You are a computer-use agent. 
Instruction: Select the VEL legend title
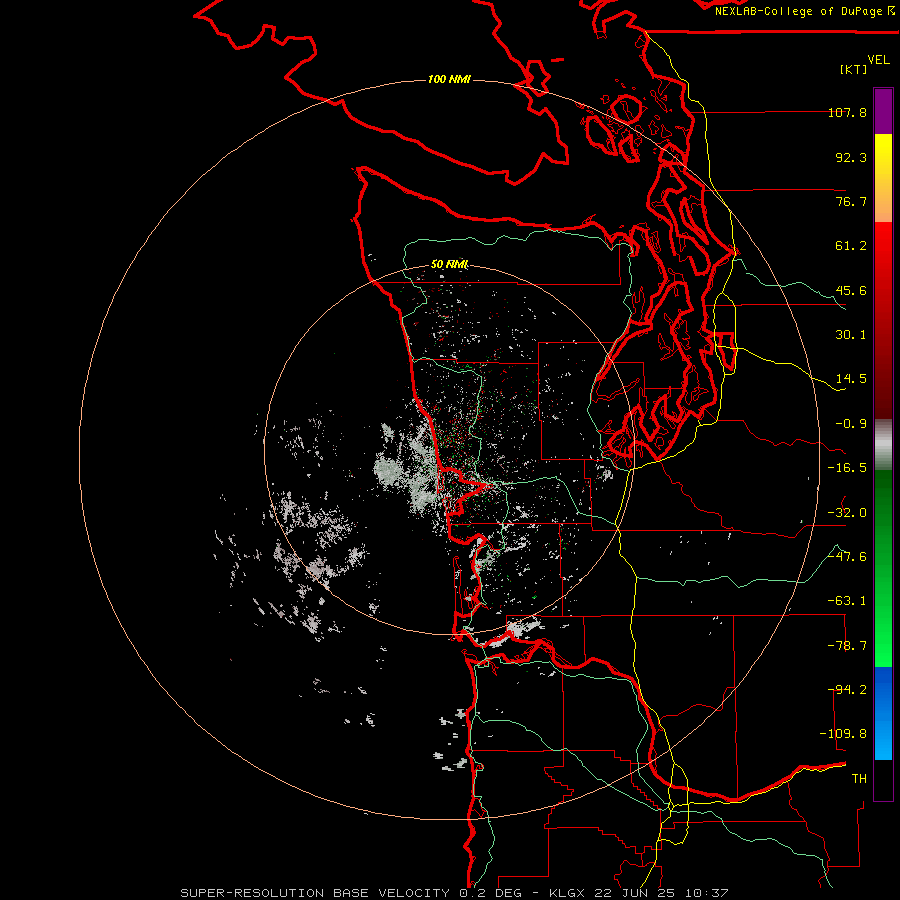pos(878,60)
